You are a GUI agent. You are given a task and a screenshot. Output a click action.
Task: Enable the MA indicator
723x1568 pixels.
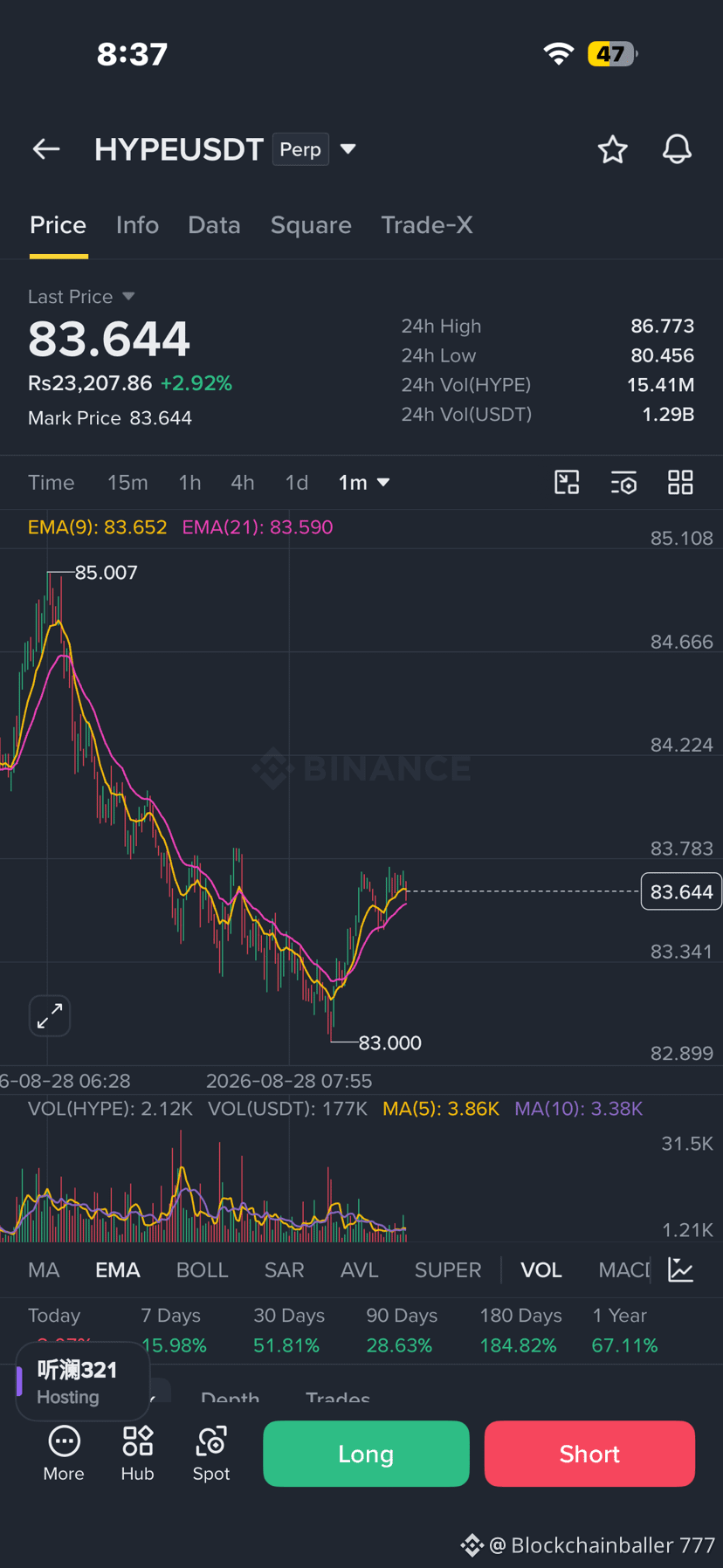click(44, 1270)
